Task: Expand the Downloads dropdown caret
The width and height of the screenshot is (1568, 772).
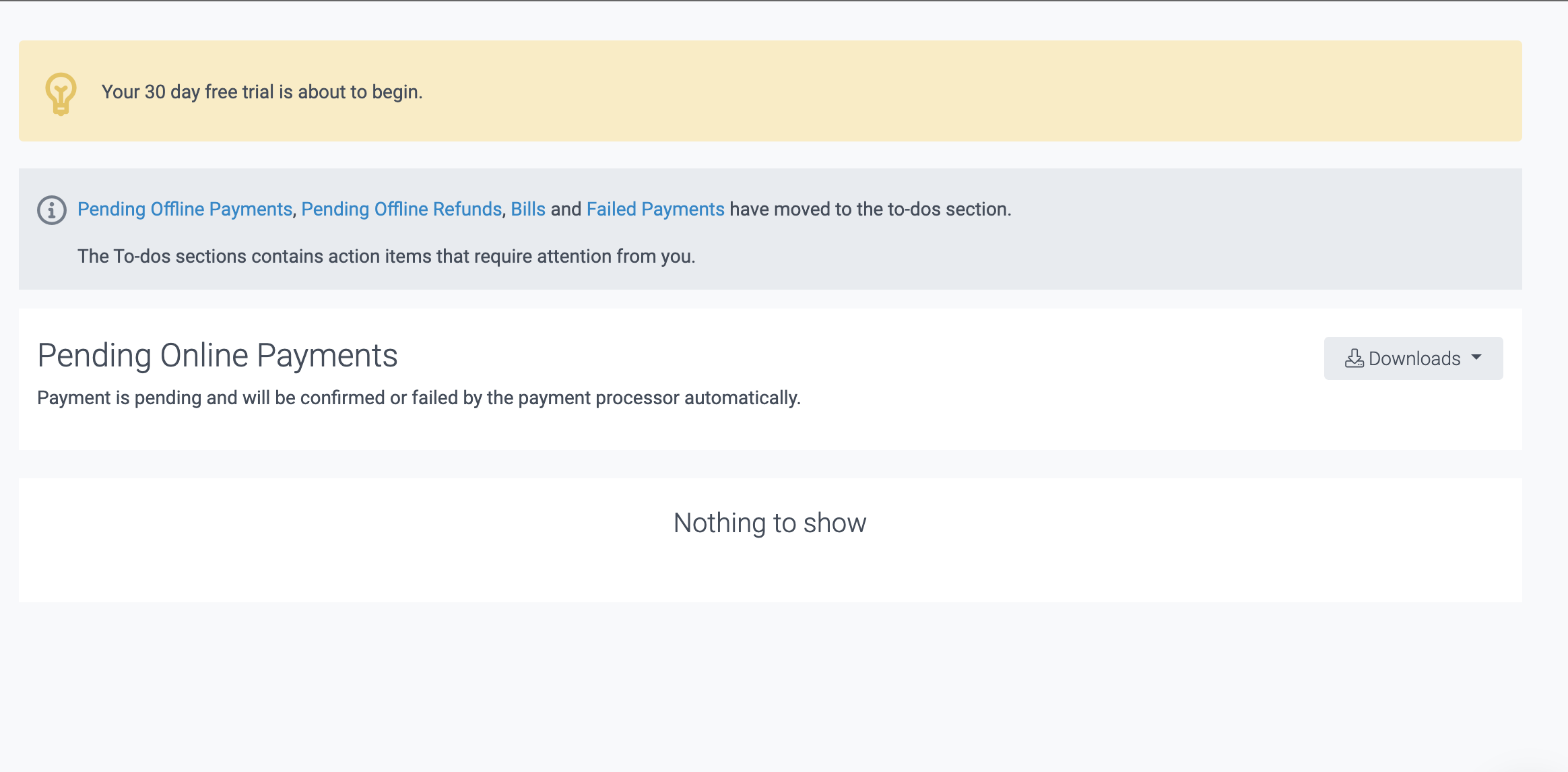Action: click(1476, 358)
